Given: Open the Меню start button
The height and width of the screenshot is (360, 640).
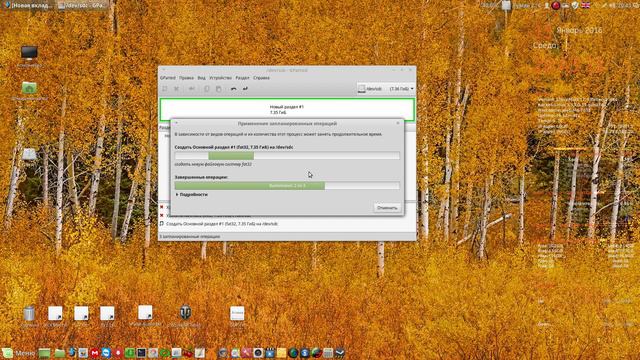Looking at the screenshot, I should pyautogui.click(x=19, y=353).
